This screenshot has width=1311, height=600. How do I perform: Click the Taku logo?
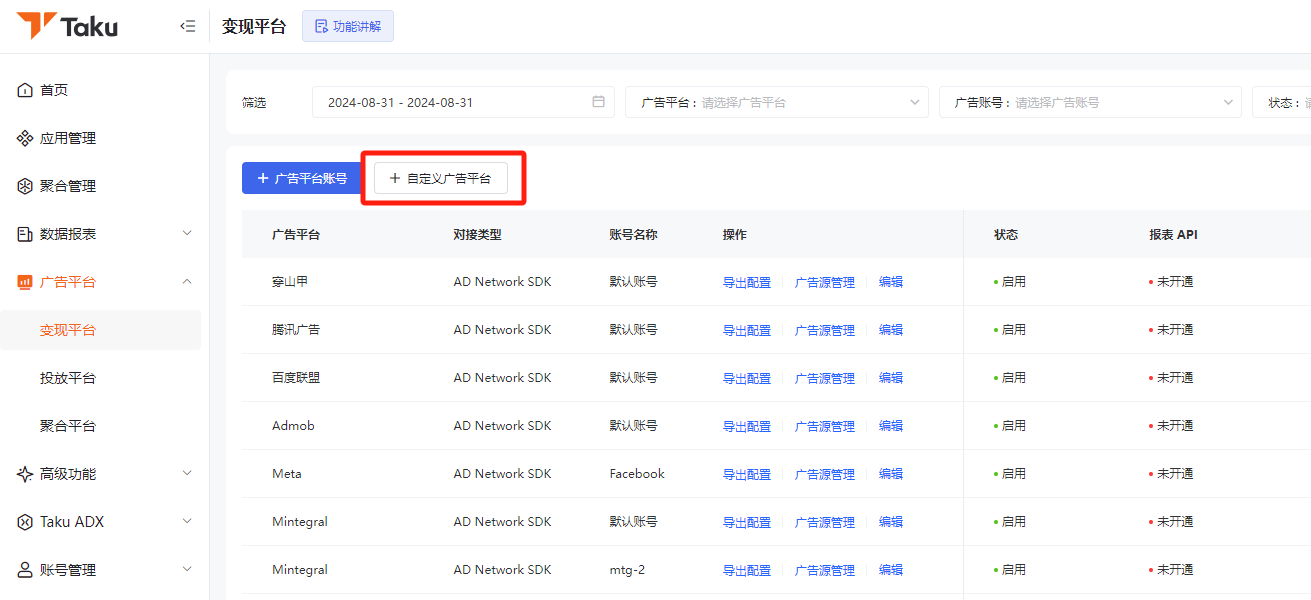pyautogui.click(x=68, y=26)
